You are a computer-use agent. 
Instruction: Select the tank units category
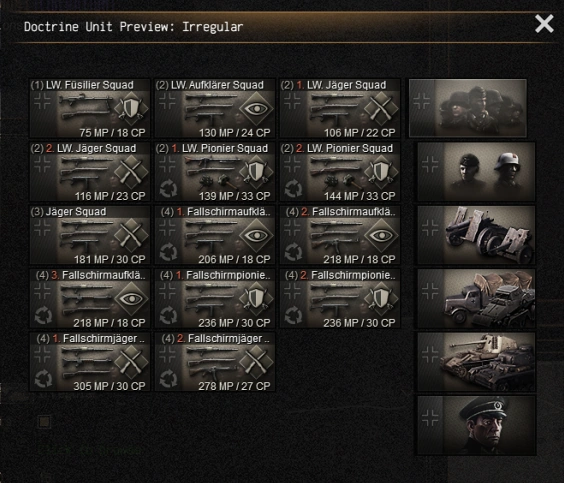[476, 362]
